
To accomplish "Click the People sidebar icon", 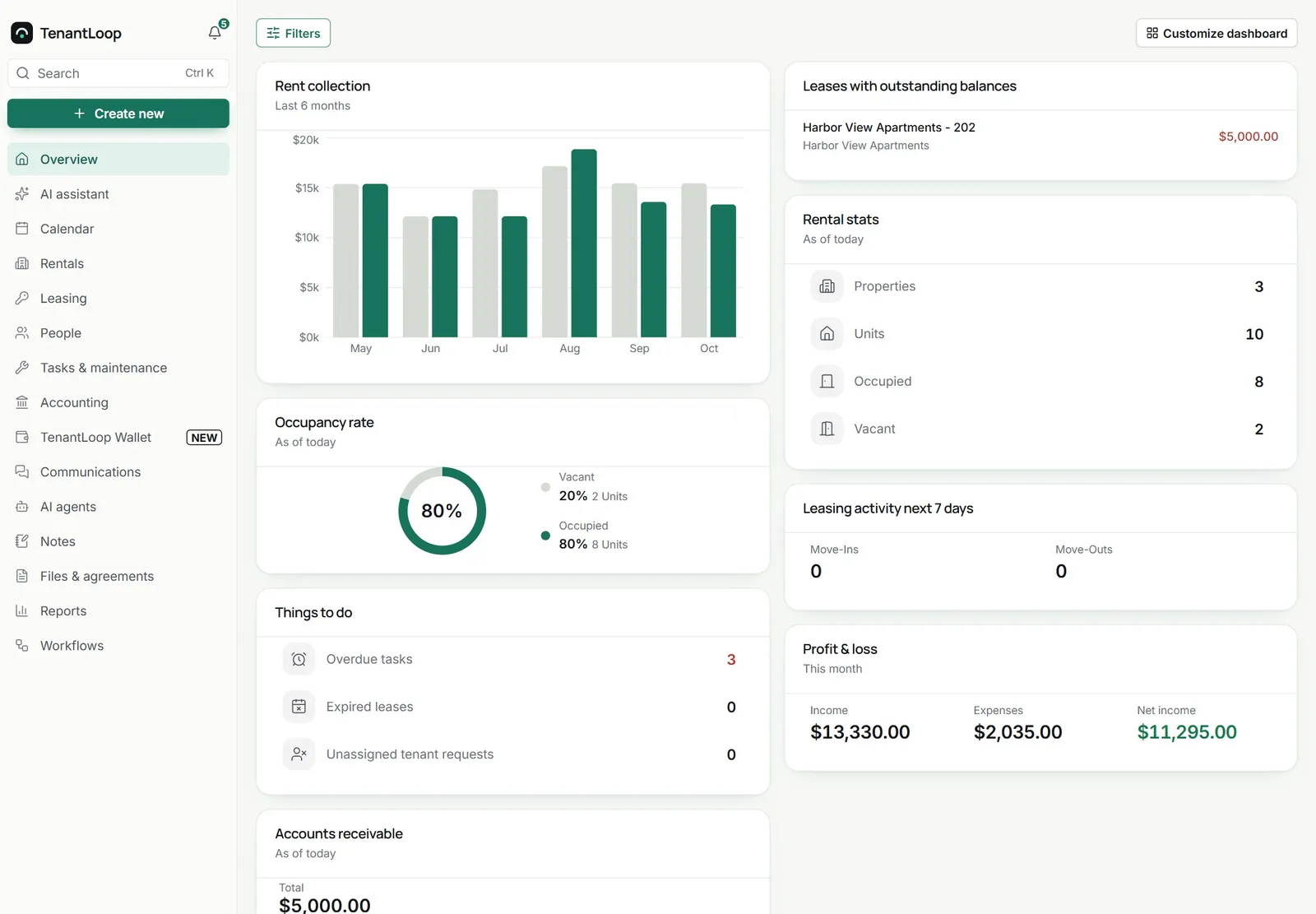I will (x=22, y=333).
